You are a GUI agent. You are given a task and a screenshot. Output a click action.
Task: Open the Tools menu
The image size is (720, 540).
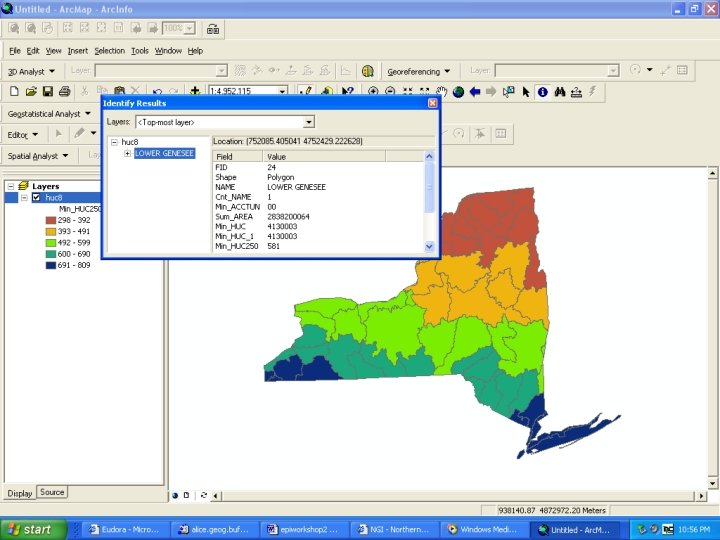140,51
